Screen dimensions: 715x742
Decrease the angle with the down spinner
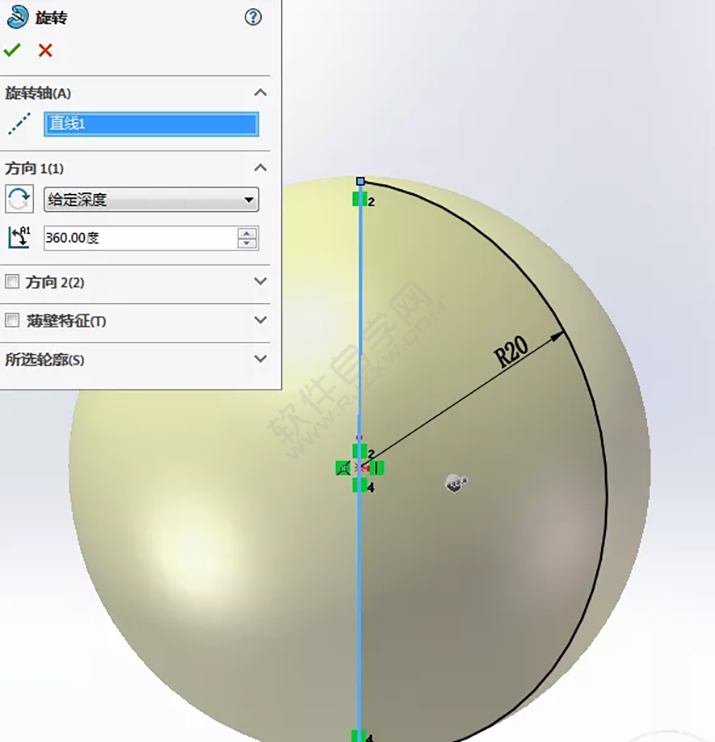pyautogui.click(x=247, y=243)
